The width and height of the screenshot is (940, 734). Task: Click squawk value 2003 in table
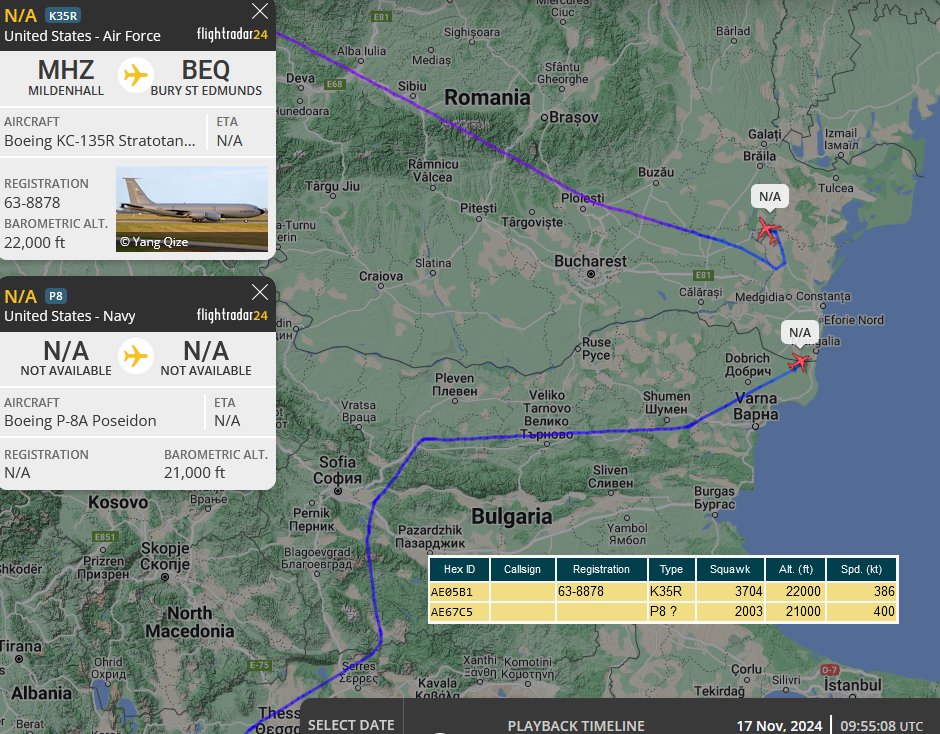point(749,612)
